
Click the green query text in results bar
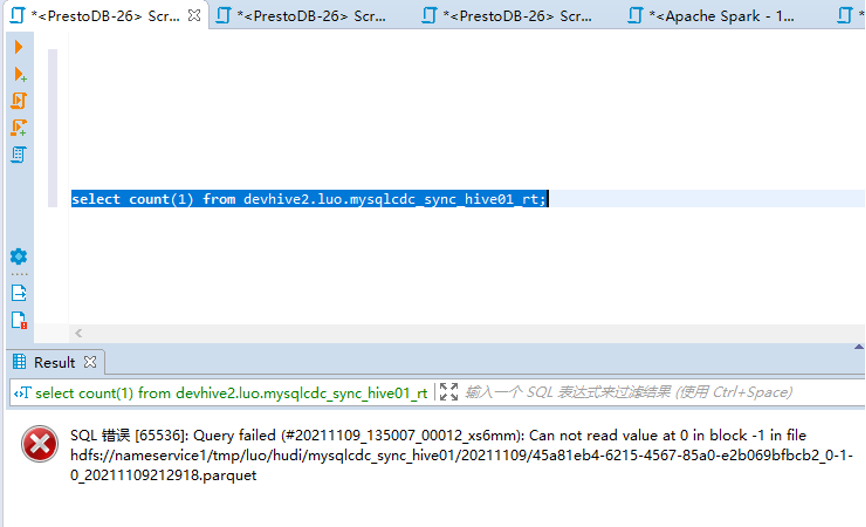pyautogui.click(x=231, y=393)
